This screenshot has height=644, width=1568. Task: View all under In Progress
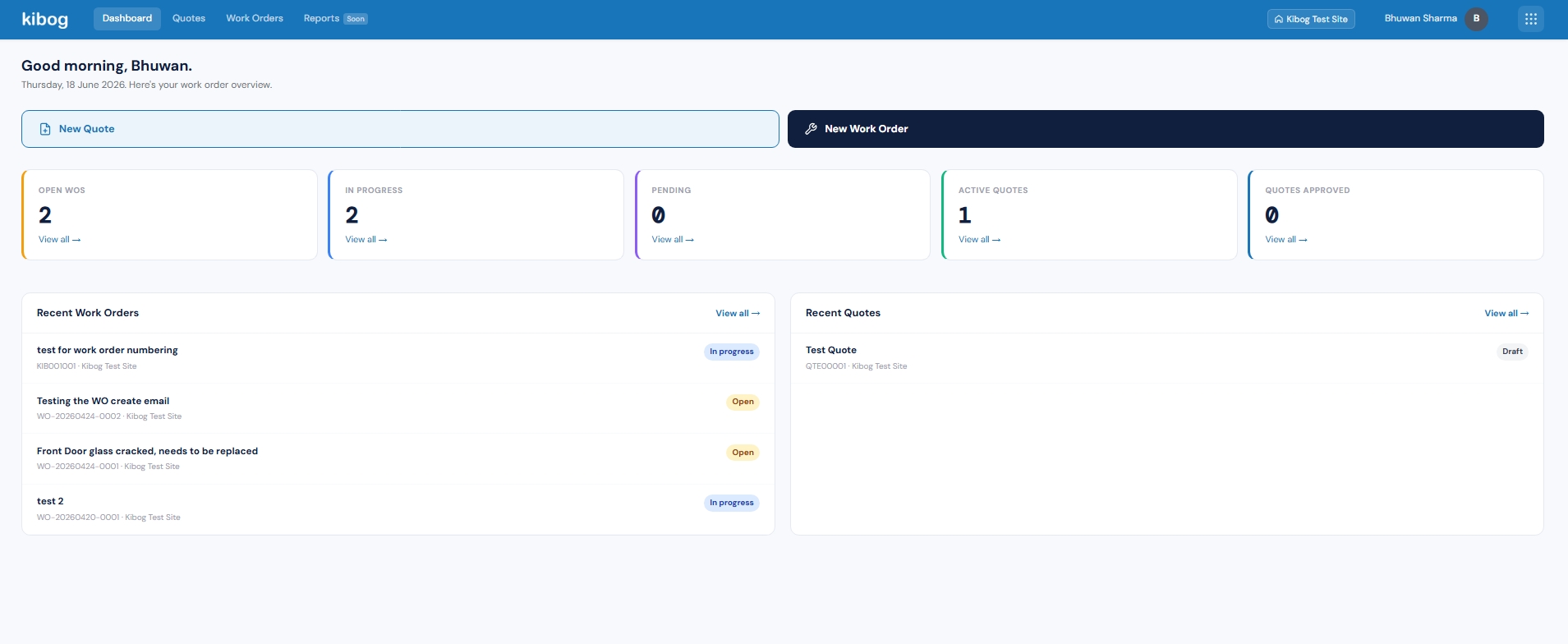(x=366, y=240)
